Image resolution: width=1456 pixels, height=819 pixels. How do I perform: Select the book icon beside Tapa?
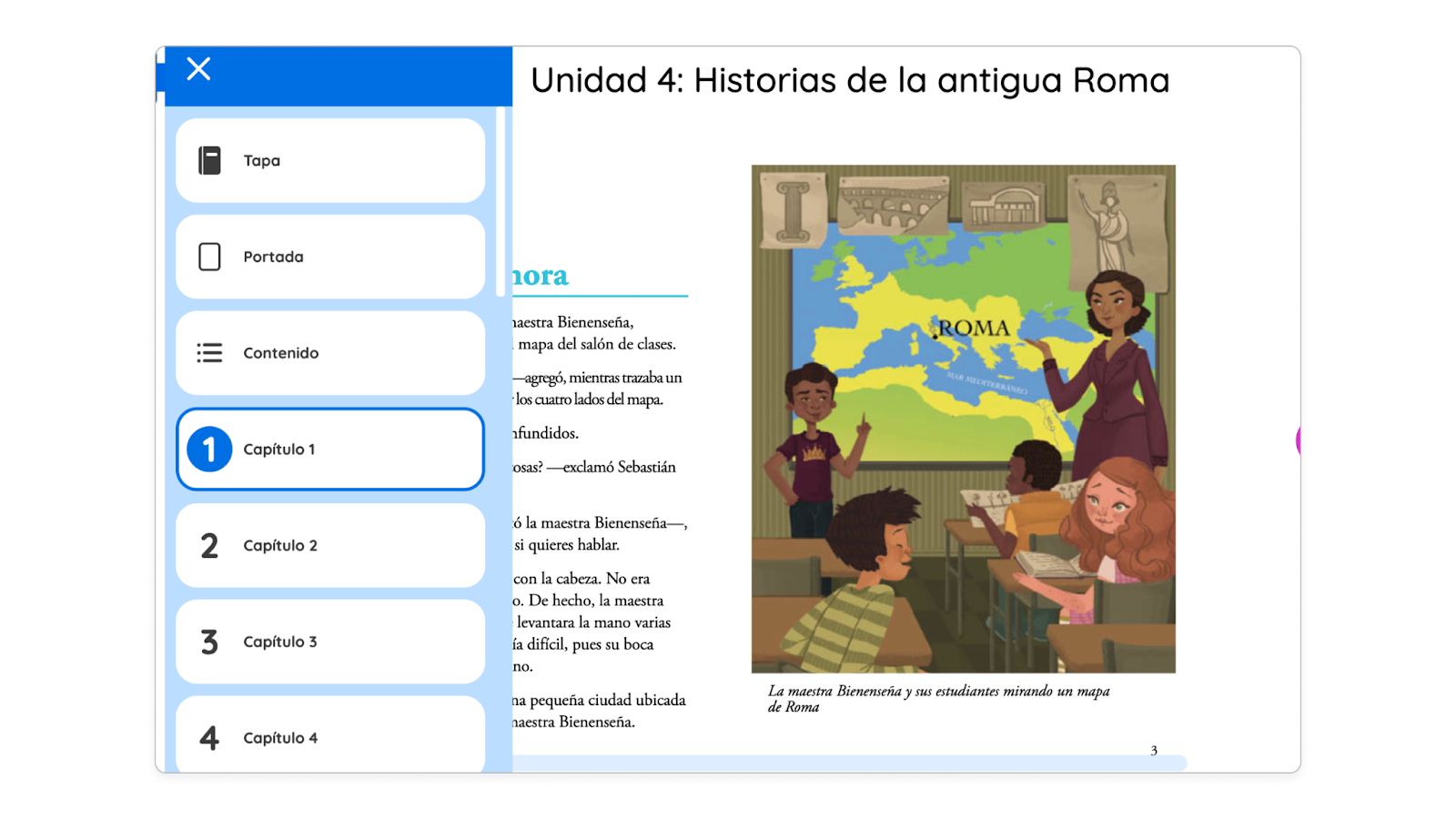click(x=210, y=159)
